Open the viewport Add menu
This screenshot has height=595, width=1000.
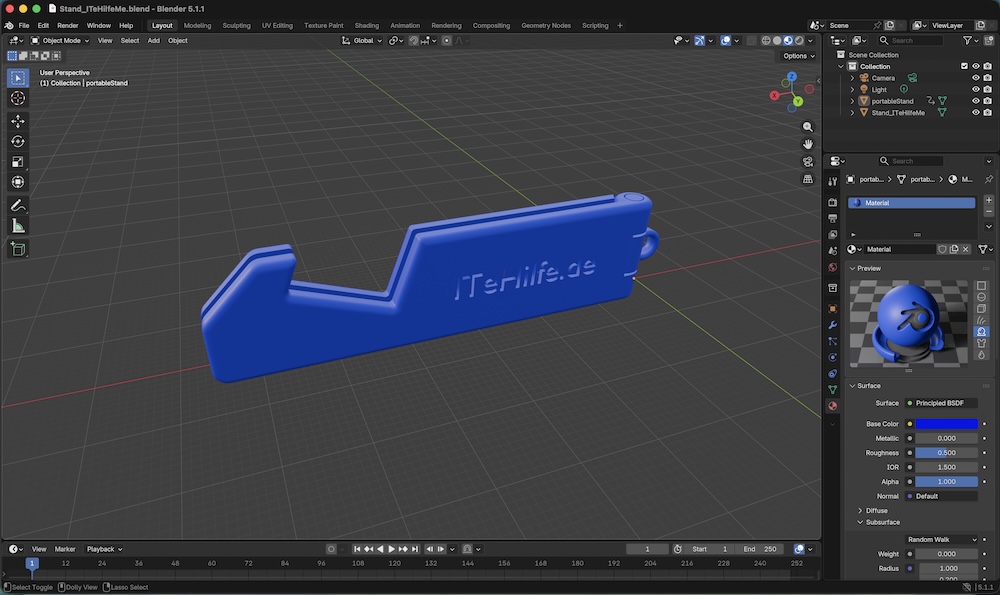(x=154, y=40)
